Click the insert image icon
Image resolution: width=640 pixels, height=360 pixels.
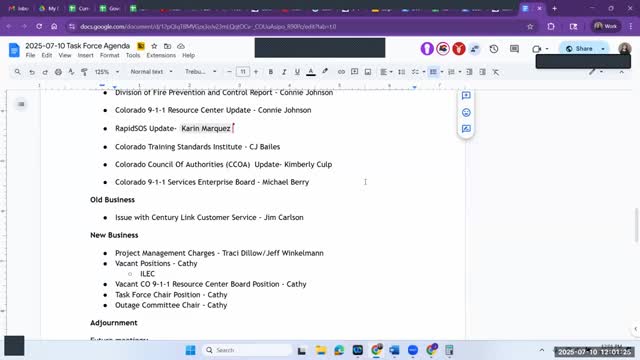click(x=368, y=72)
